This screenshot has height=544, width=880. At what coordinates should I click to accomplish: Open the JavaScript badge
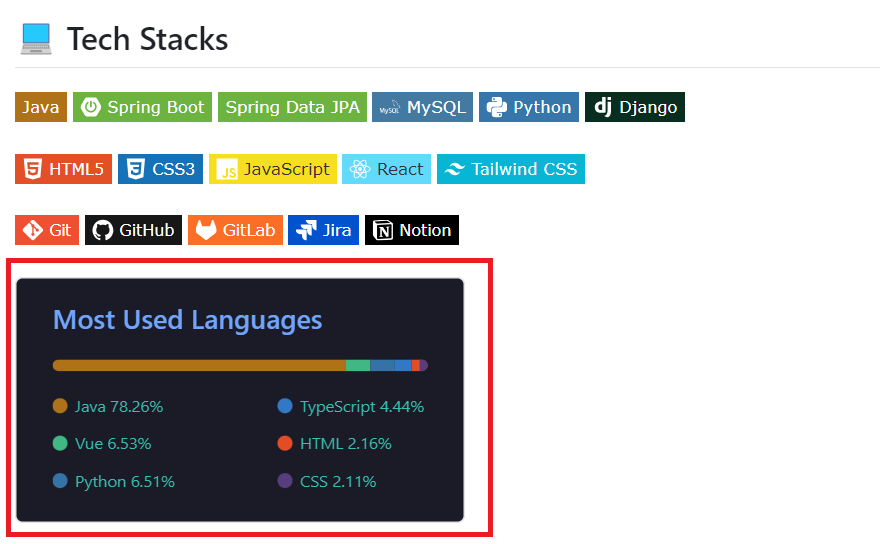273,169
